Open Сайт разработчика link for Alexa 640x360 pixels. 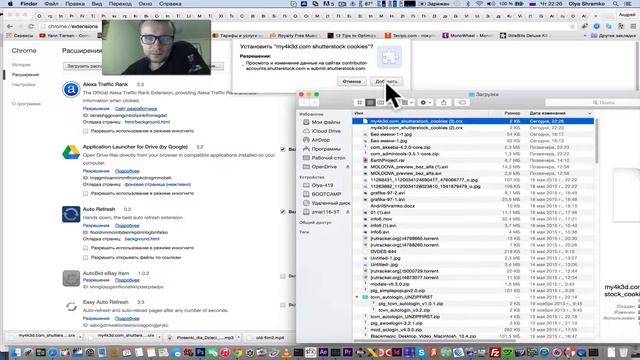pos(136,109)
